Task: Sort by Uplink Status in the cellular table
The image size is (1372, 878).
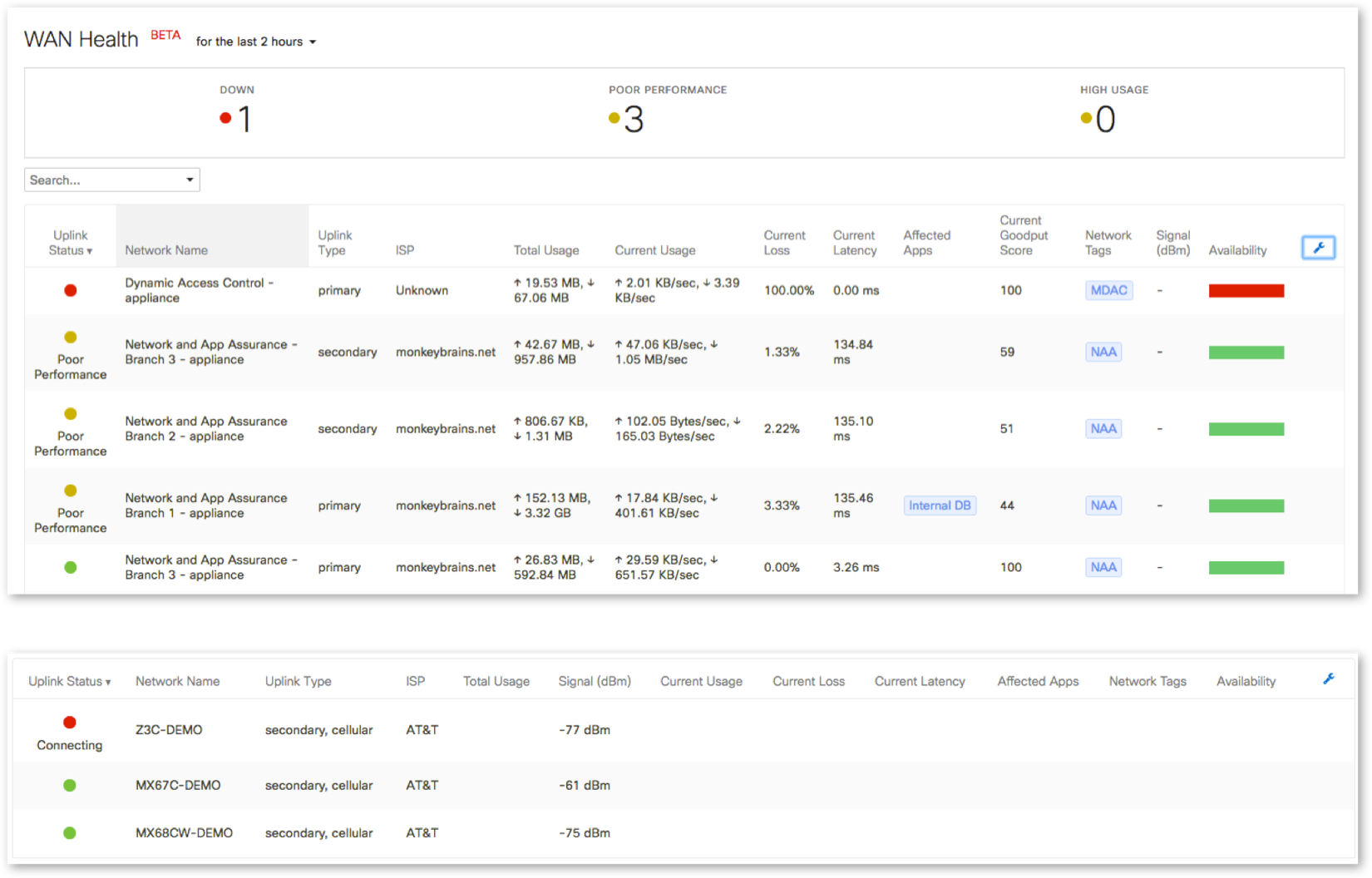Action: [70, 681]
